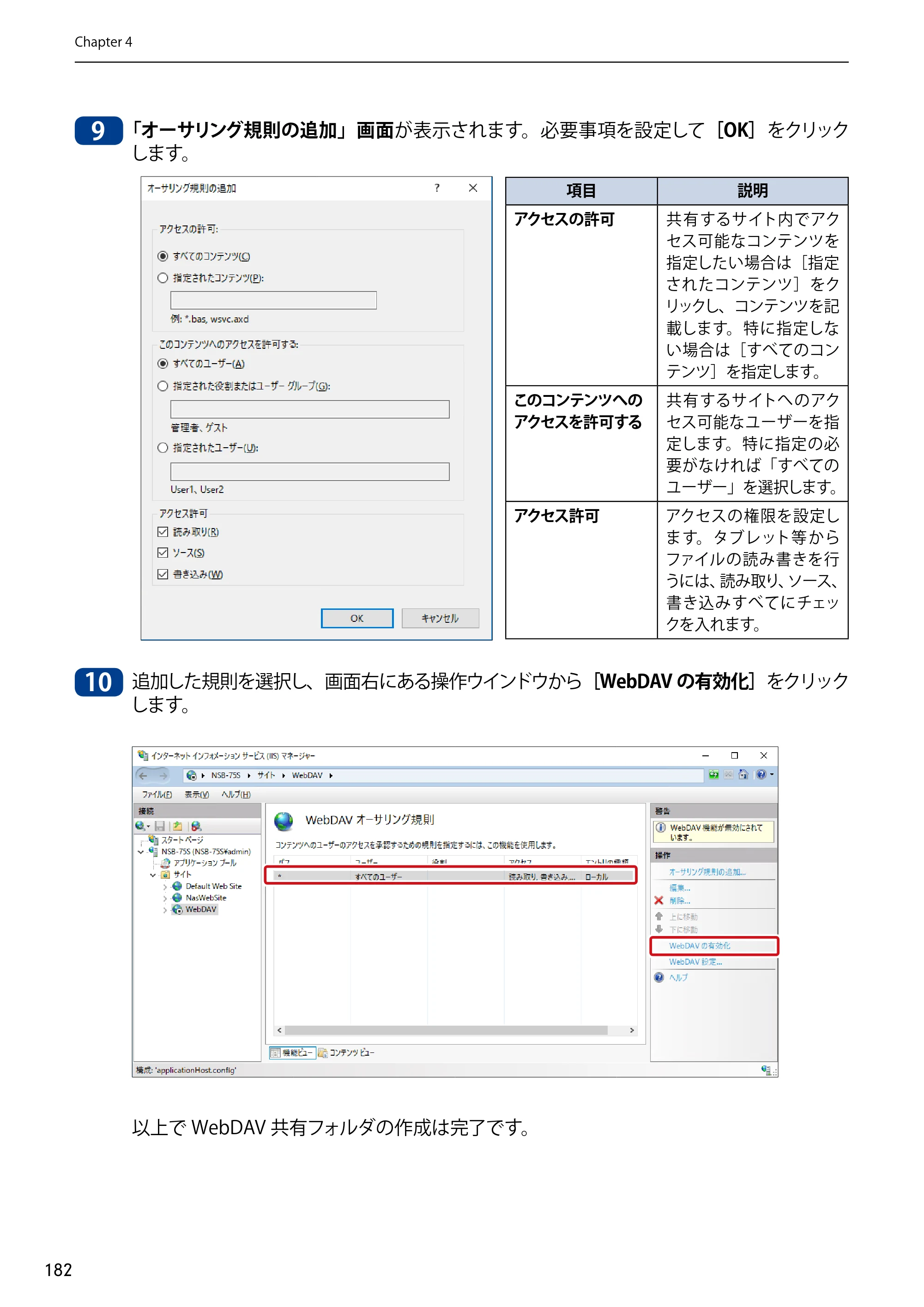The width and height of the screenshot is (924, 1307).
Task: Click WebDAV の有効化 link
Action: [699, 946]
